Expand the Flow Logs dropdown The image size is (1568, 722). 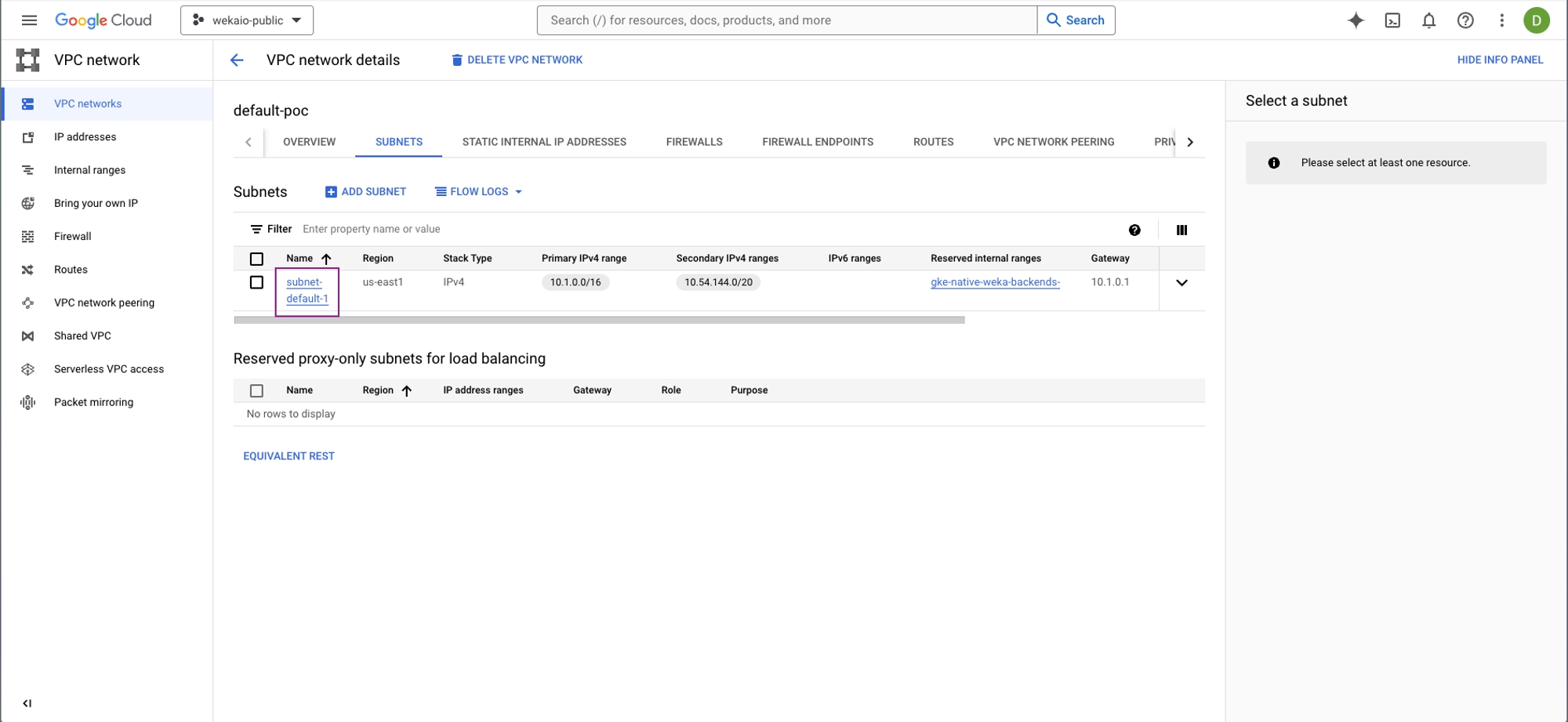[479, 192]
